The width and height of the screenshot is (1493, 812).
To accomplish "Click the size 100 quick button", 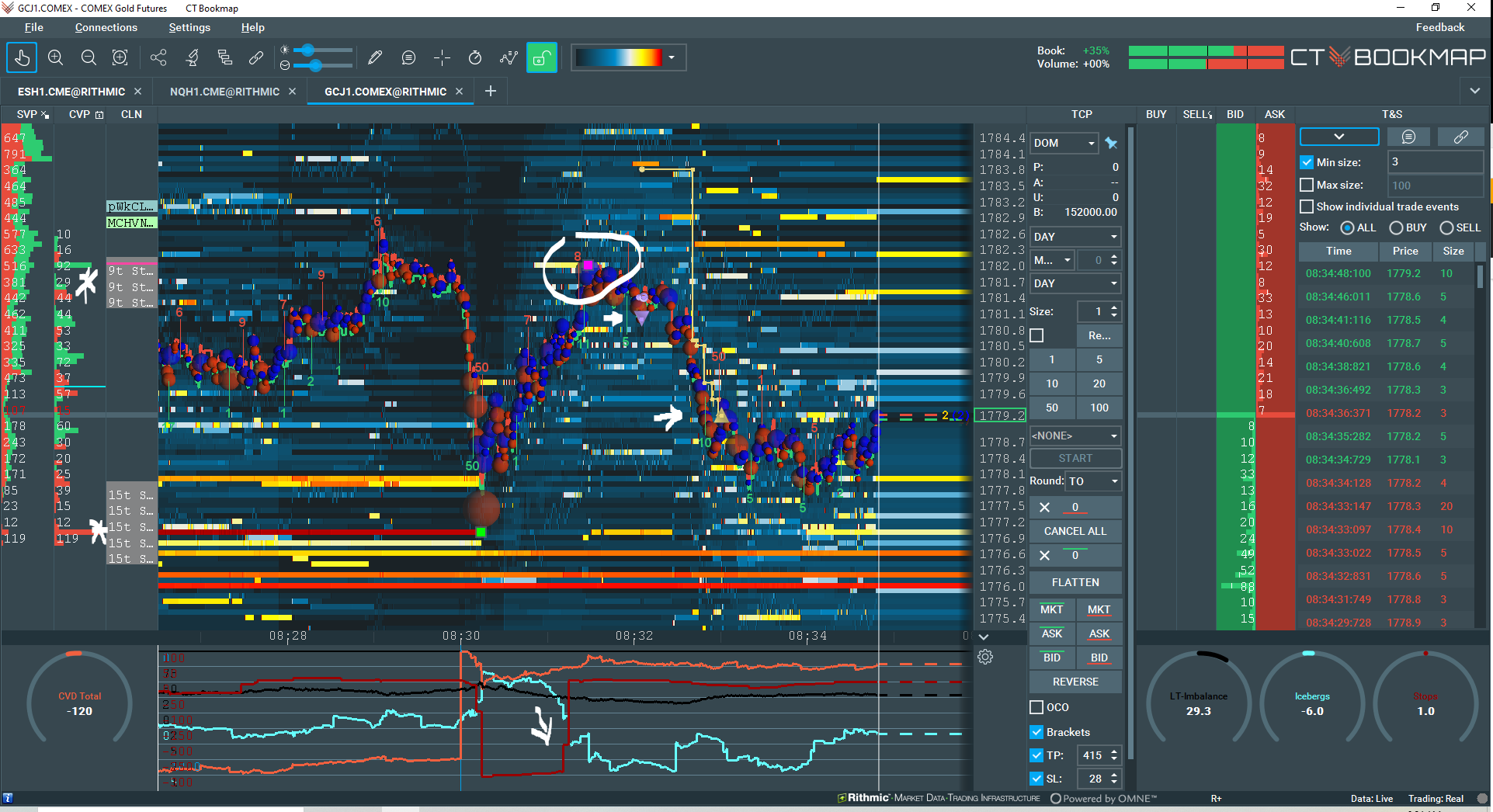I will [1099, 408].
